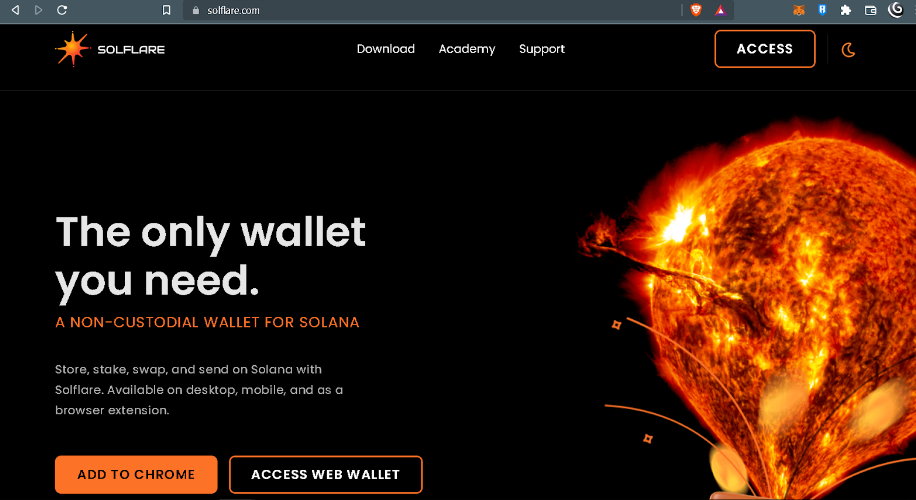Screen dimensions: 916x500
Task: Open the Support nav link
Action: pyautogui.click(x=542, y=49)
